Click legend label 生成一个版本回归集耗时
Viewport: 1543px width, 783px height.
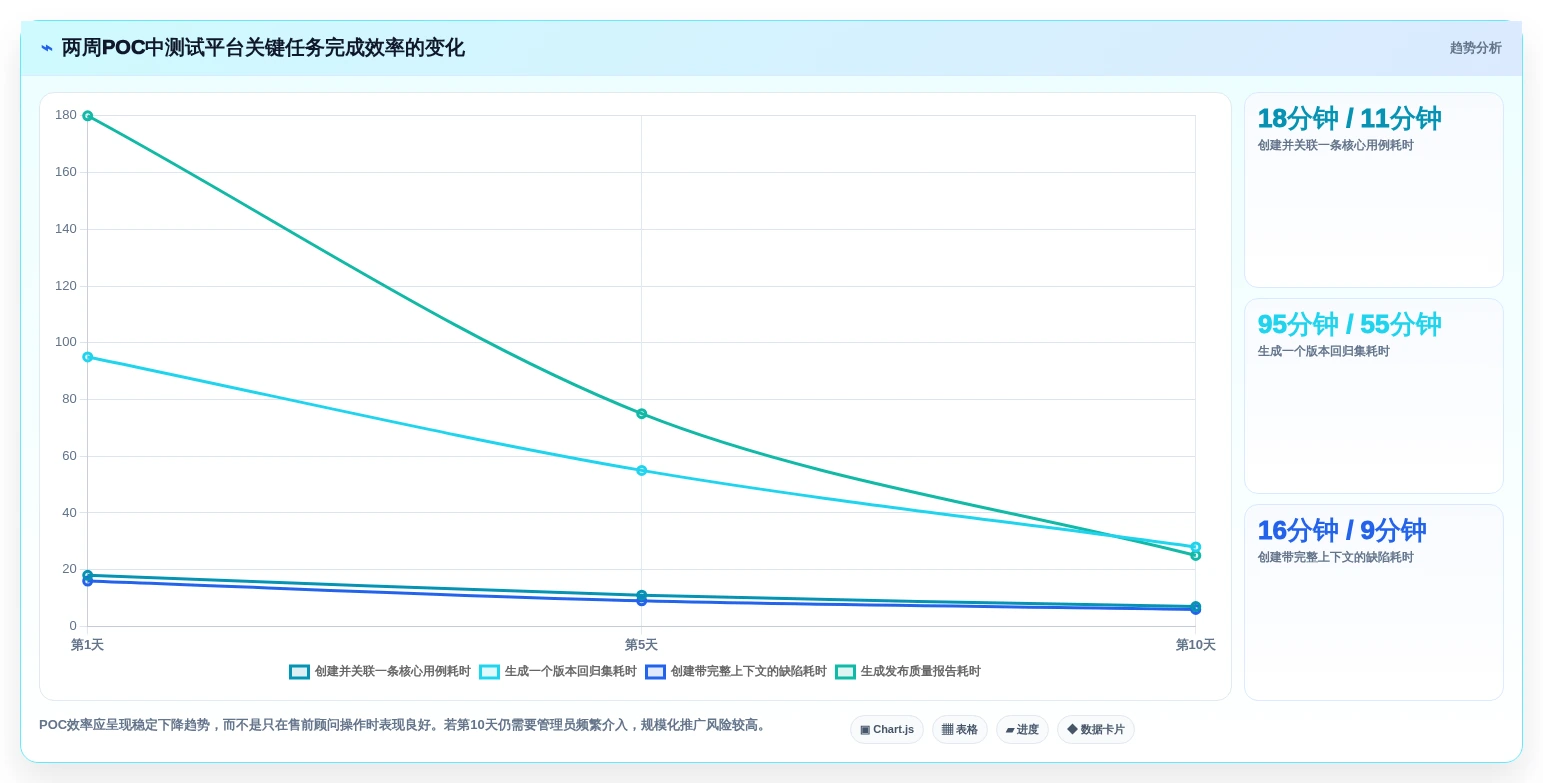pyautogui.click(x=570, y=672)
